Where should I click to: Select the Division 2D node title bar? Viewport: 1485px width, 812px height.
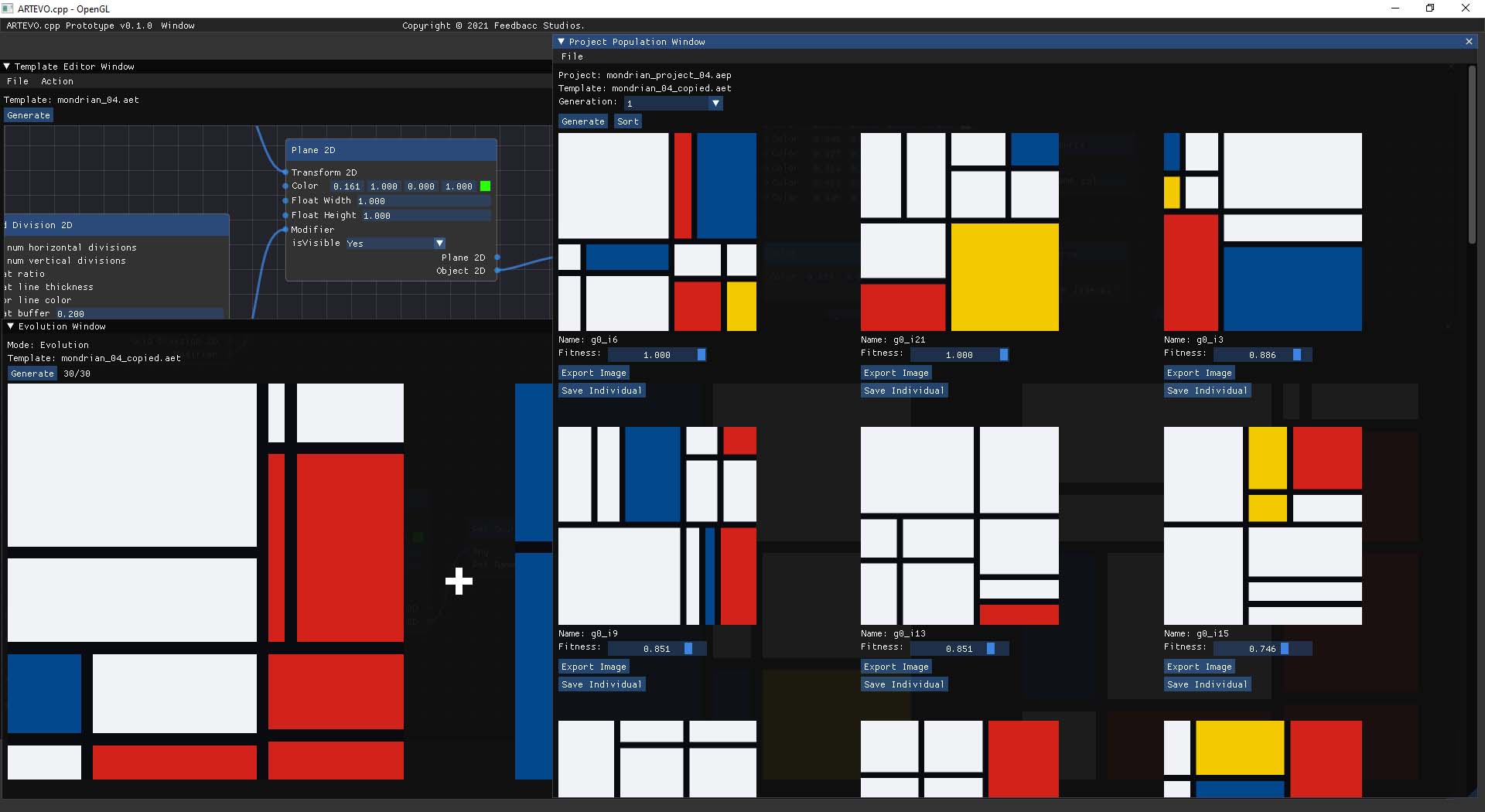click(x=116, y=225)
